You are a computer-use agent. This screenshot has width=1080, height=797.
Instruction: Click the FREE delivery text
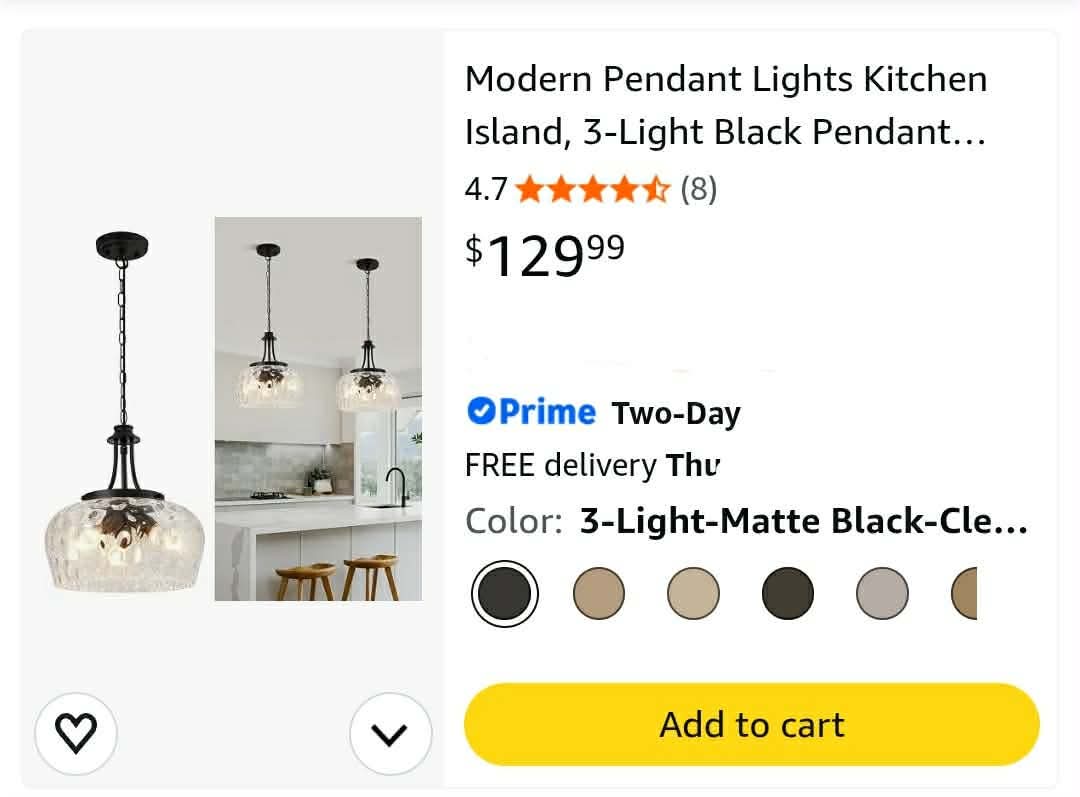click(x=561, y=465)
